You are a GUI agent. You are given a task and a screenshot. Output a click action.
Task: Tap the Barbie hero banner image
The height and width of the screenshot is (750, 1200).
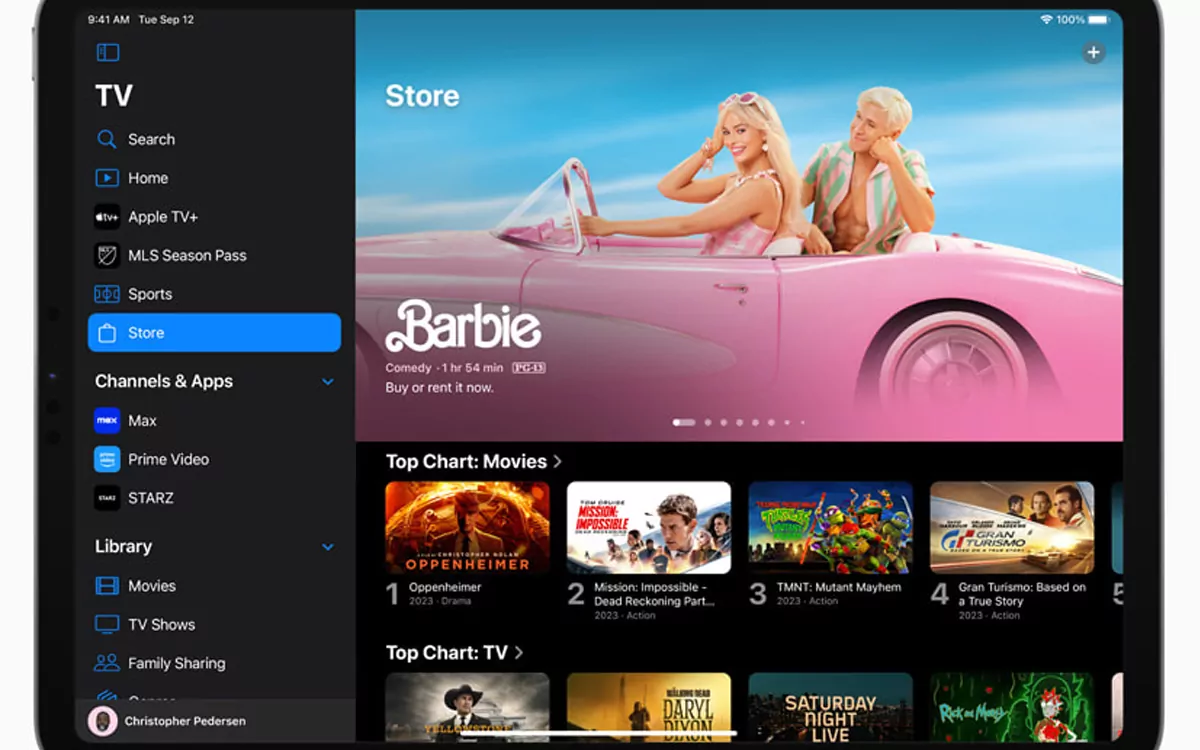[x=739, y=225]
